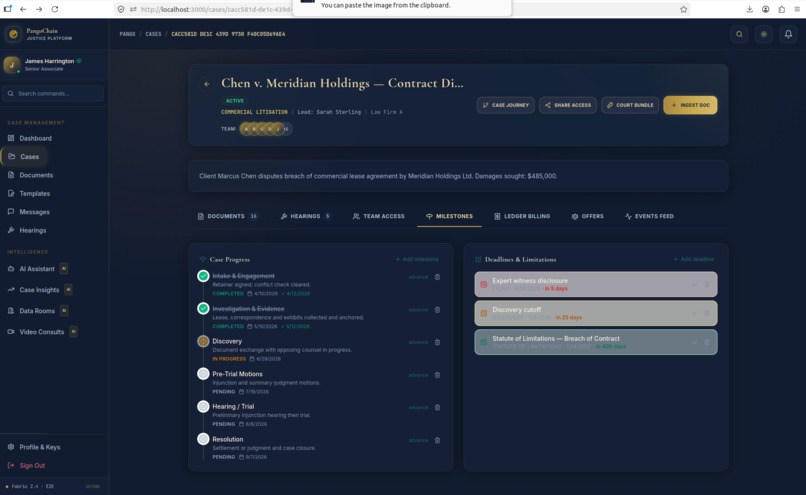
Task: Advance the Hearing / Trial milestone
Action: pos(418,408)
